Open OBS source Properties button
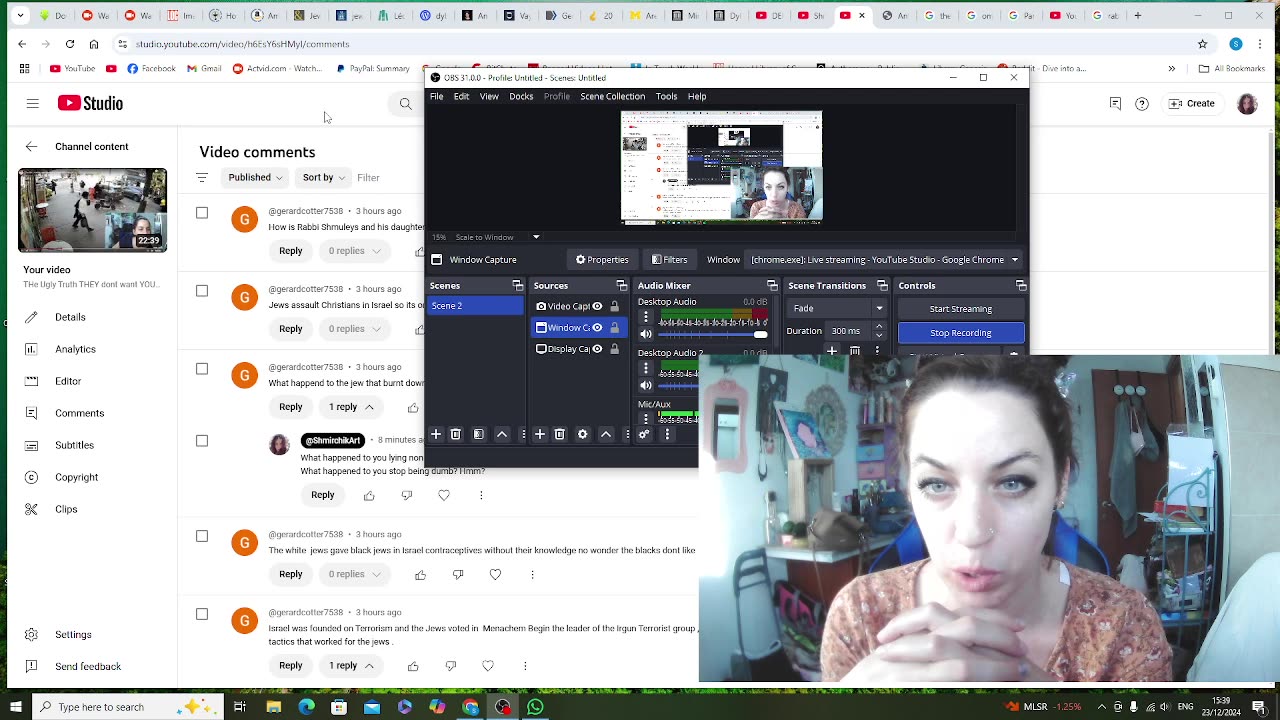Screen dimensions: 1280x720 [602, 260]
